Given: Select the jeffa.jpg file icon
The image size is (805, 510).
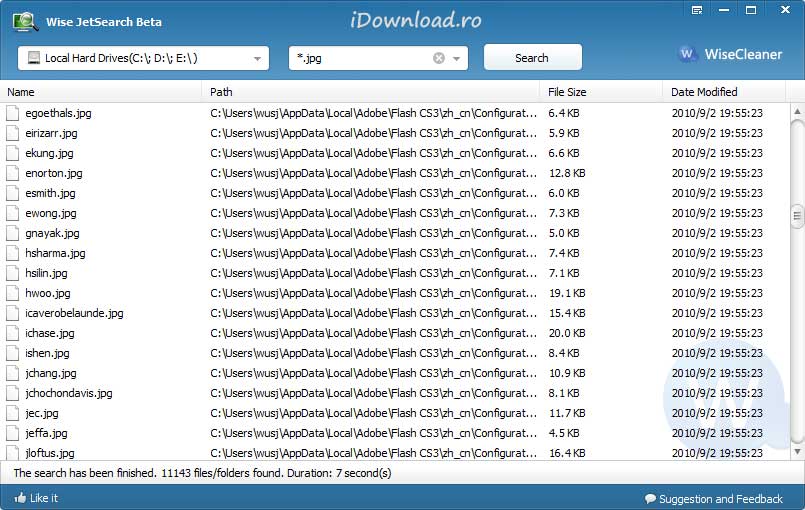Looking at the screenshot, I should 13,433.
